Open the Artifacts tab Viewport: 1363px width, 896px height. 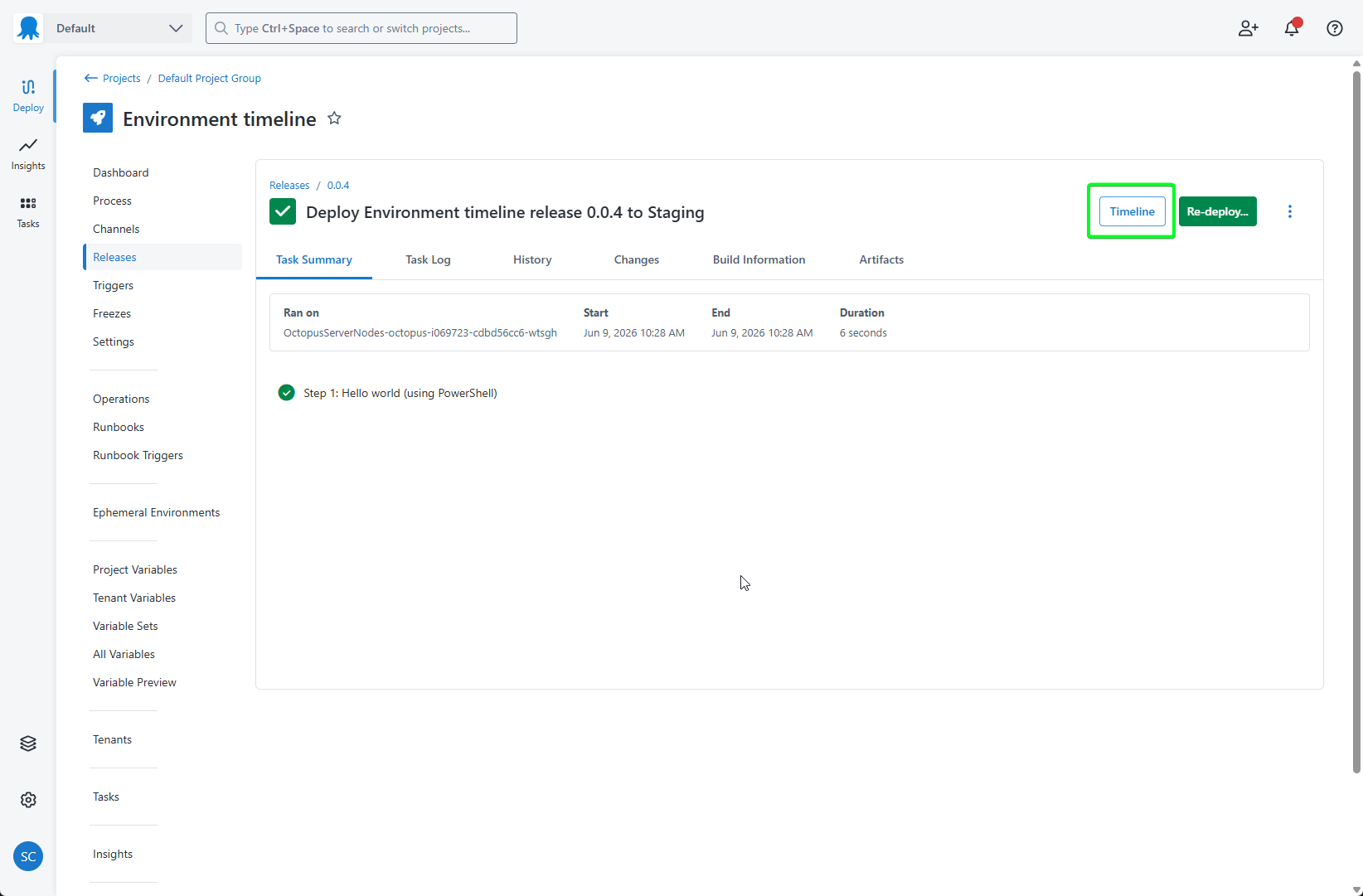881,259
